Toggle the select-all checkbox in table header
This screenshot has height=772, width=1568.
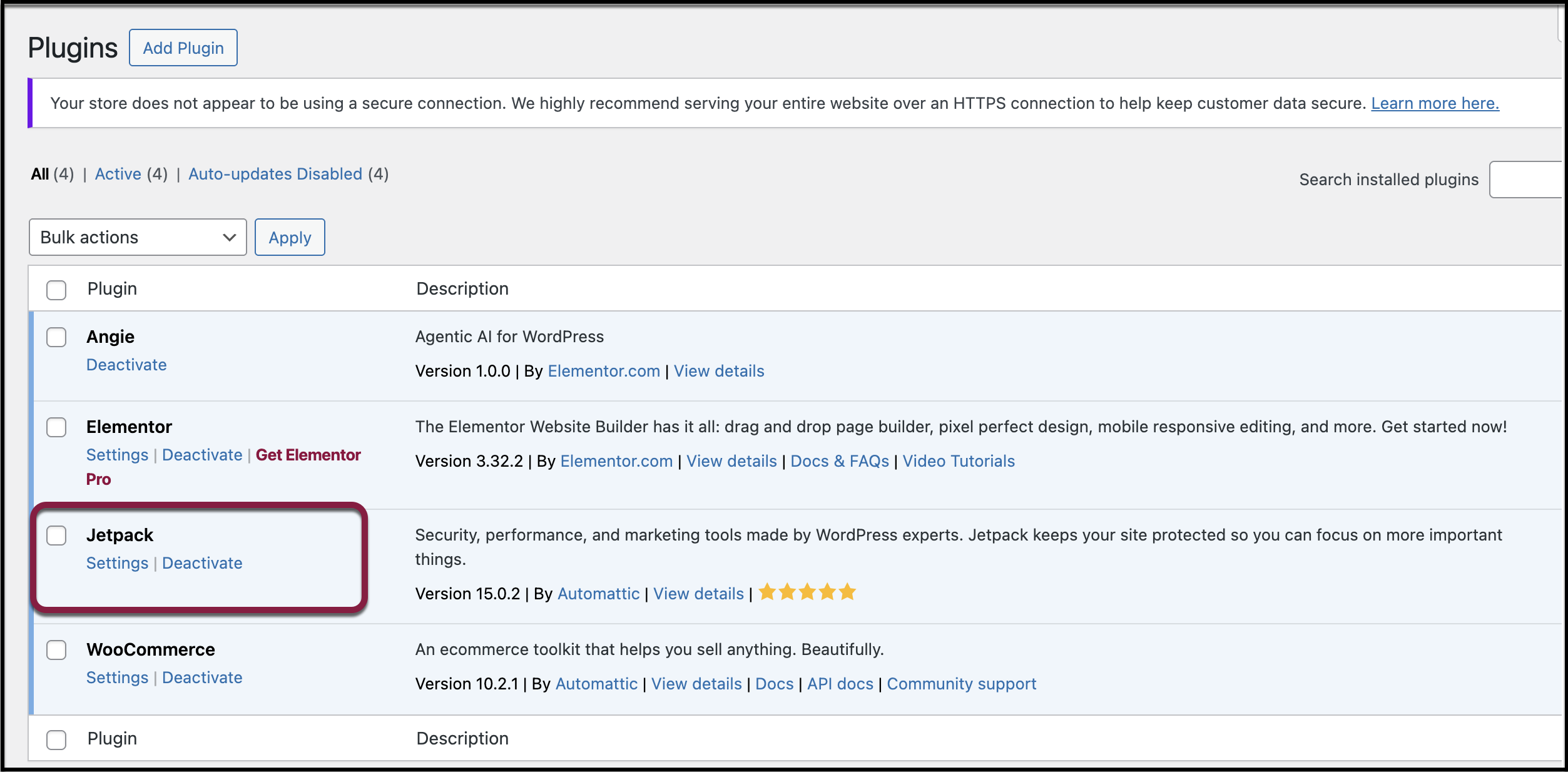point(56,290)
